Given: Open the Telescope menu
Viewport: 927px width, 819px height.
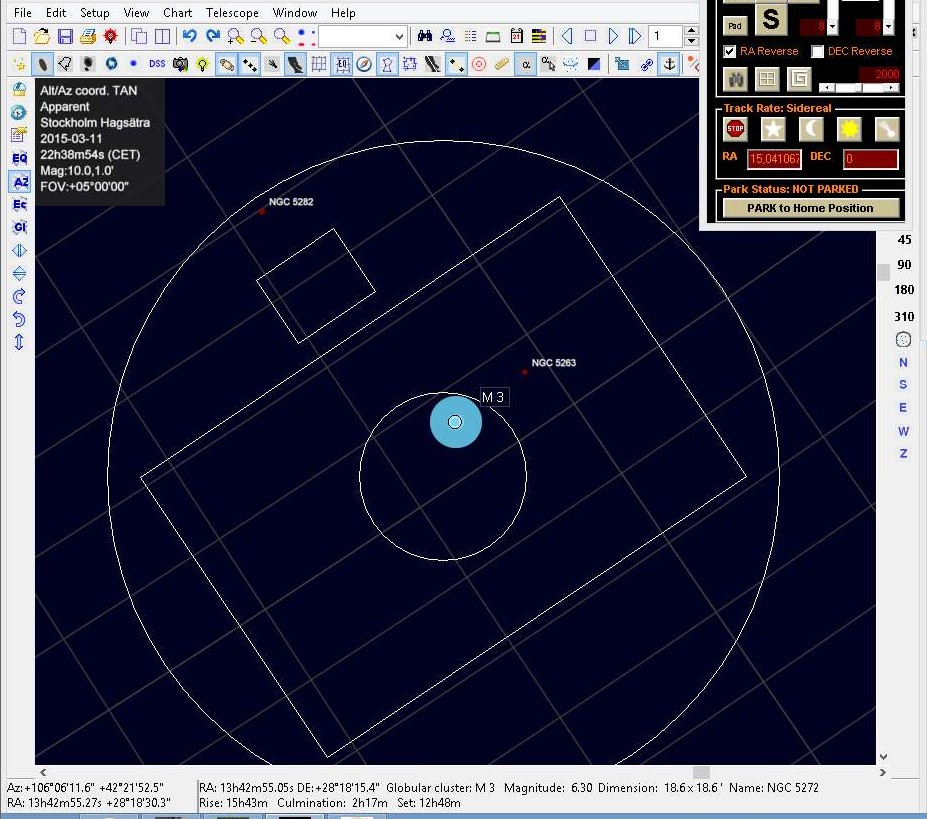Looking at the screenshot, I should pos(232,12).
